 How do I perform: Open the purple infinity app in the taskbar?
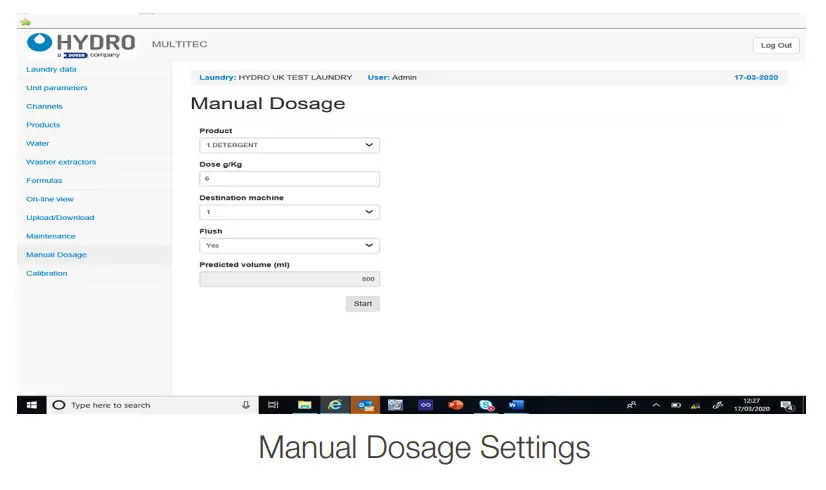click(426, 405)
